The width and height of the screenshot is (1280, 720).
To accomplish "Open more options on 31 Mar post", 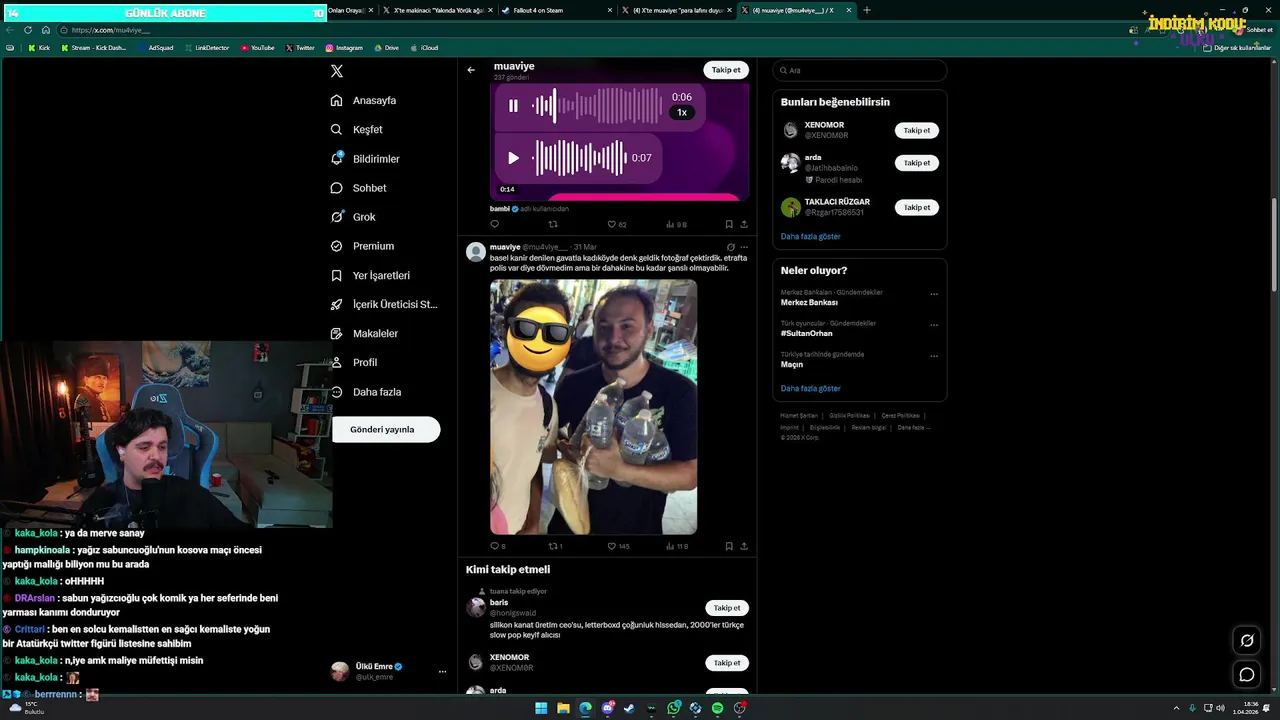I will pyautogui.click(x=744, y=247).
